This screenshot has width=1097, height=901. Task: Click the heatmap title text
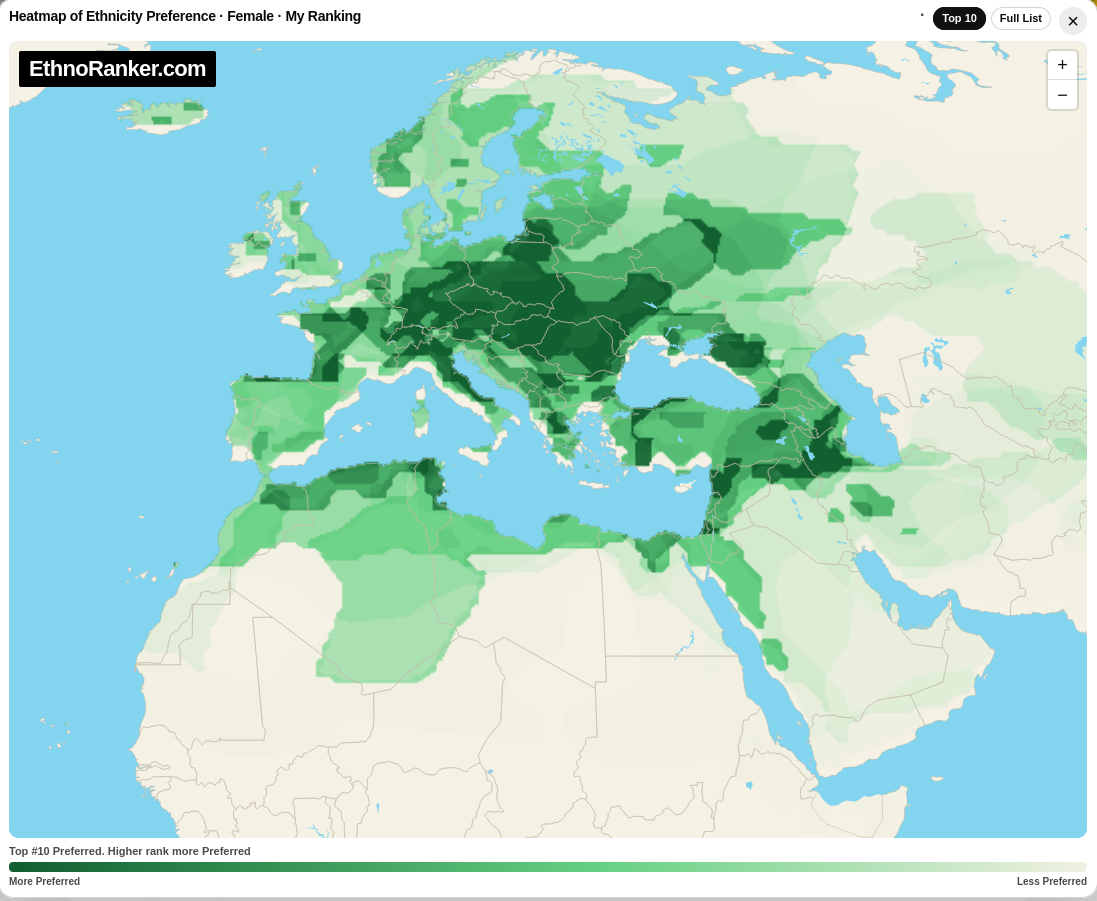185,16
